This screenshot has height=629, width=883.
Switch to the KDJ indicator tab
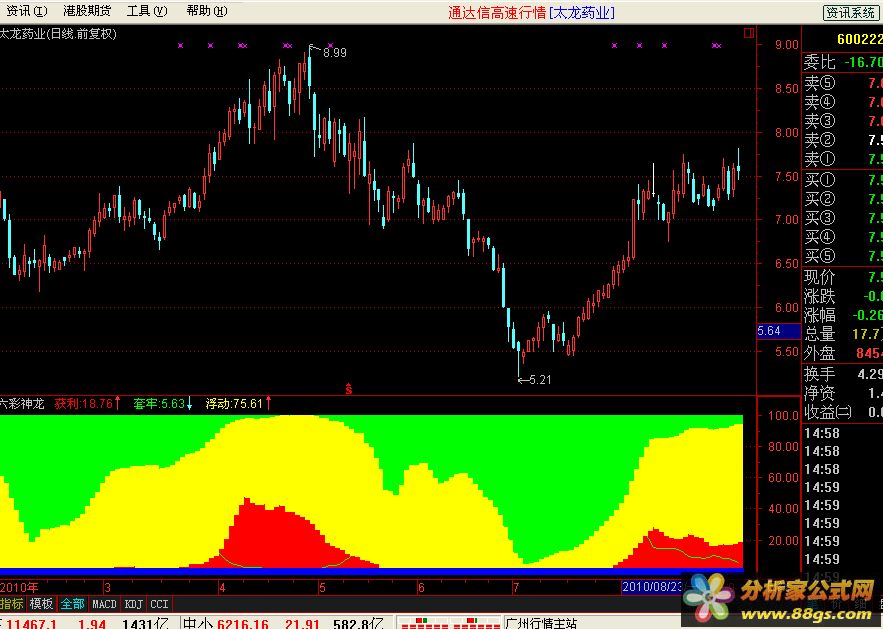point(133,604)
